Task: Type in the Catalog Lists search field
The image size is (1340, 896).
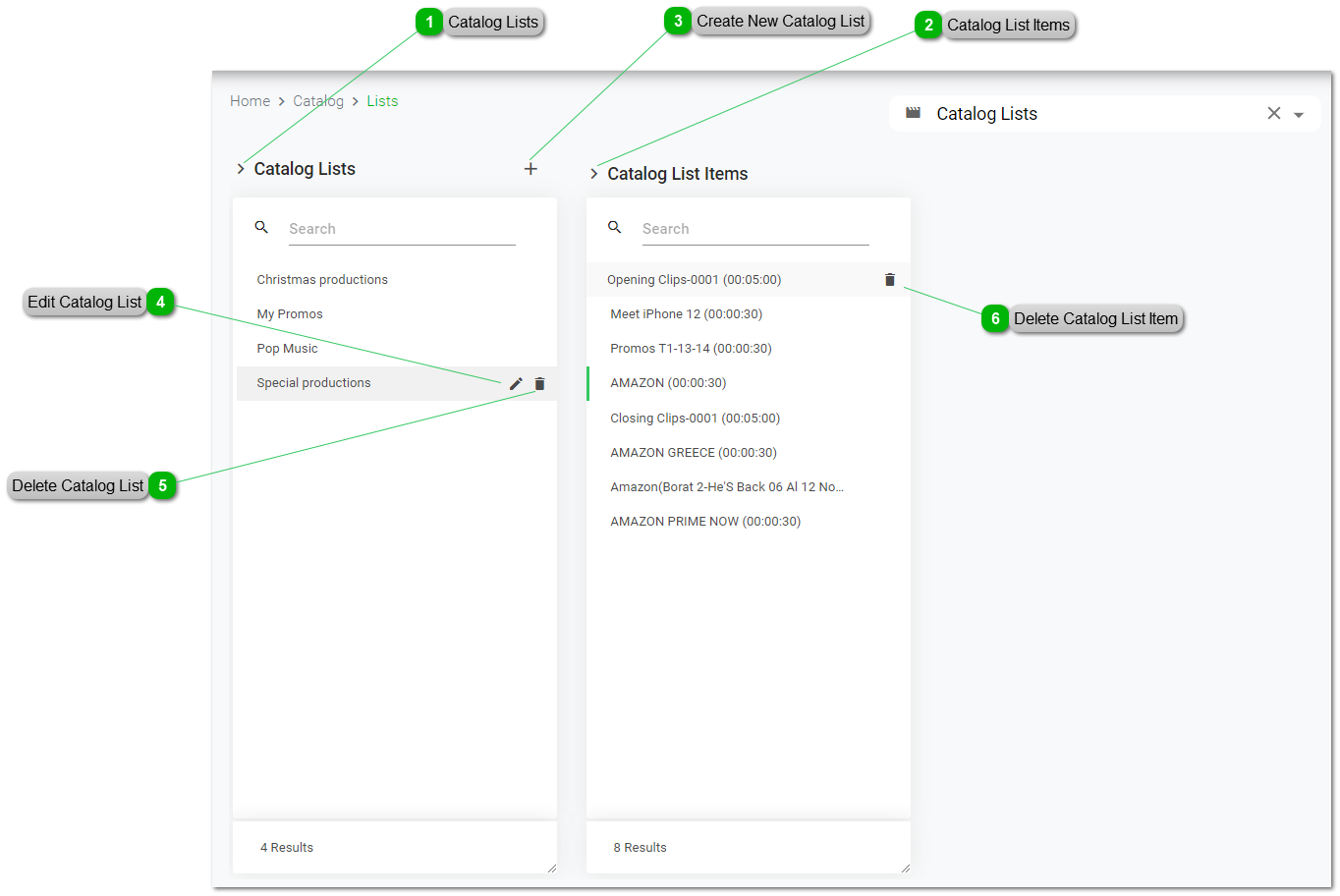Action: [x=401, y=229]
